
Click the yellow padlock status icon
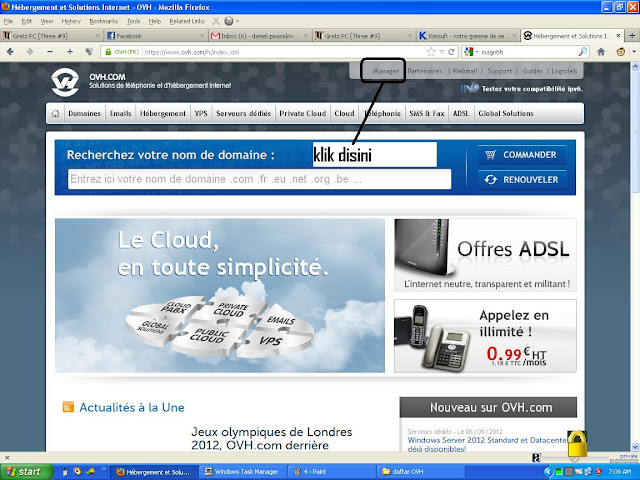(x=577, y=444)
